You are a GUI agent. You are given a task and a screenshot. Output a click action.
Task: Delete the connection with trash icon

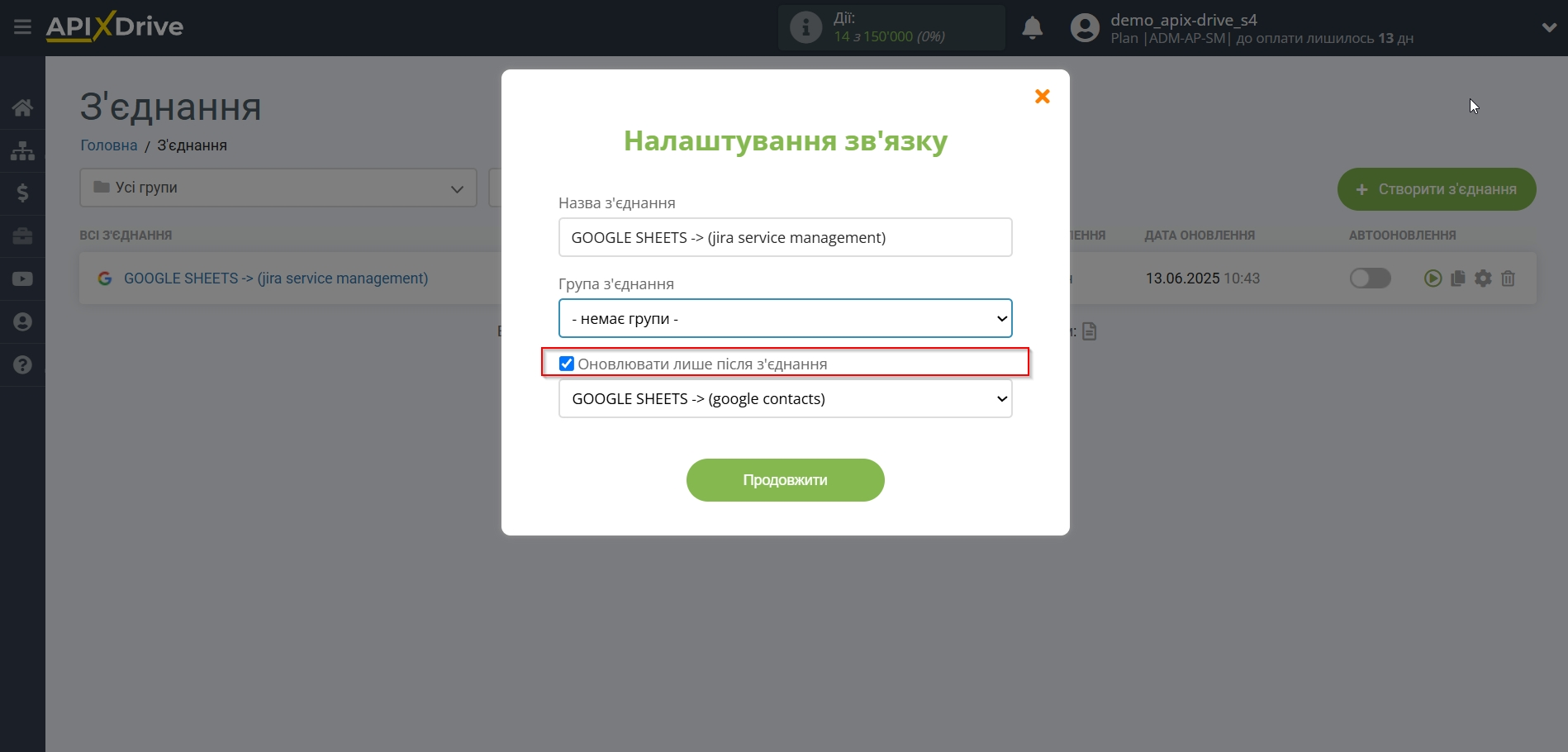[1509, 278]
